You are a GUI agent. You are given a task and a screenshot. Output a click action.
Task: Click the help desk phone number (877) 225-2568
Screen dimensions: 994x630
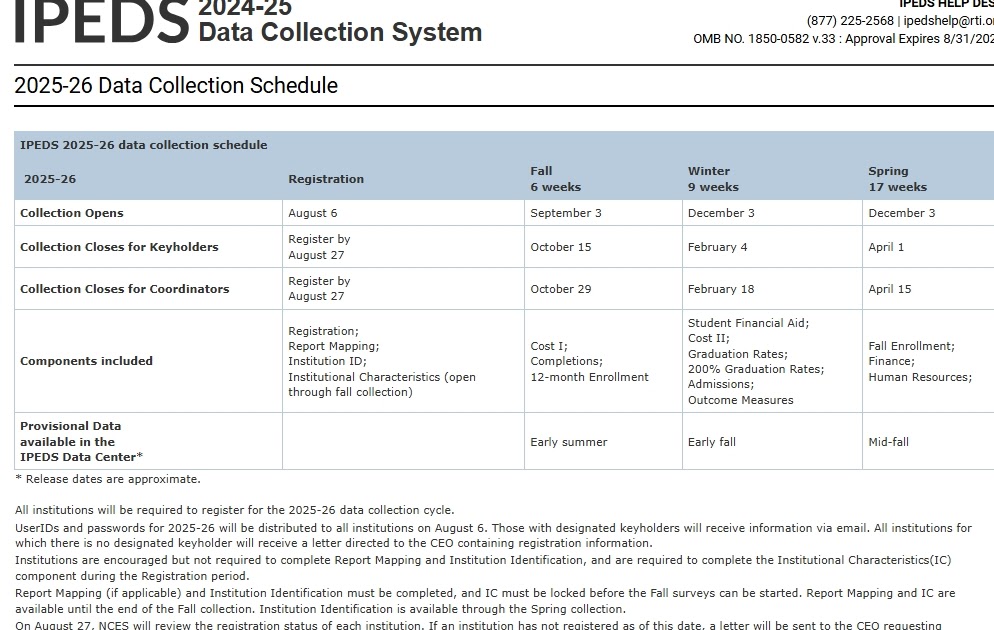(x=850, y=21)
